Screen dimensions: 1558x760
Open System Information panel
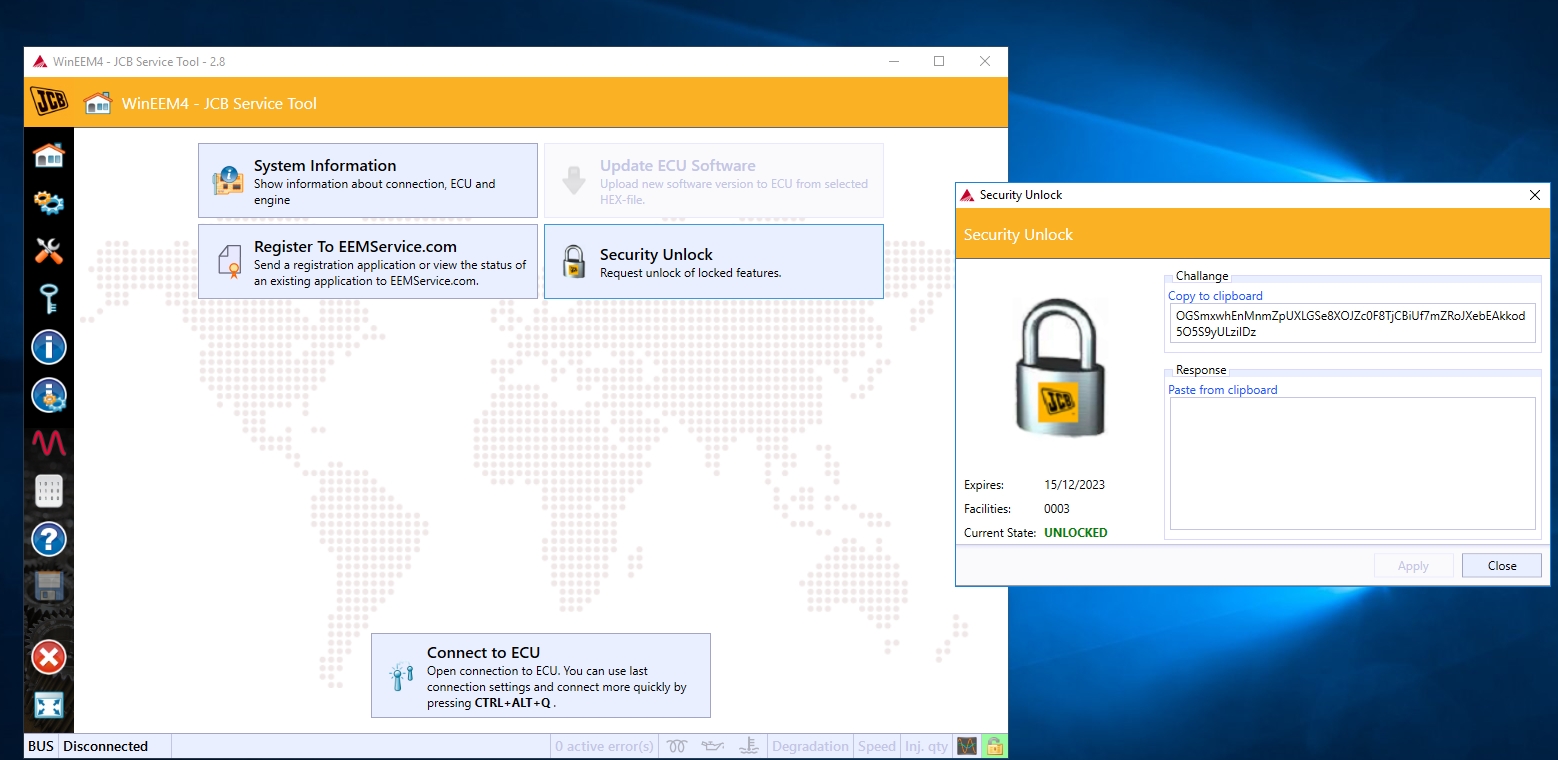367,180
